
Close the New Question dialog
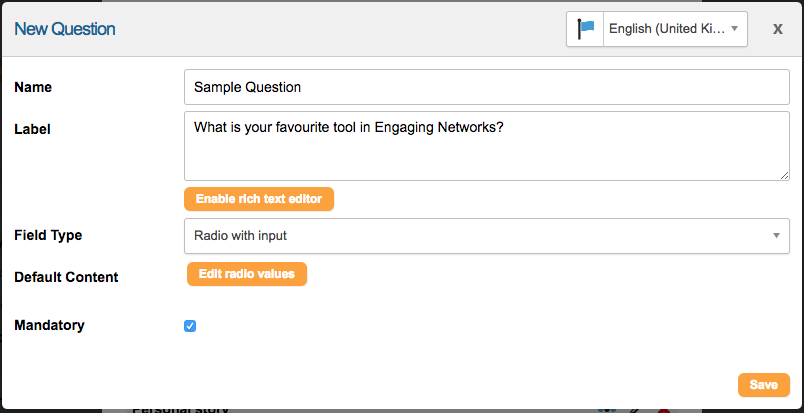point(778,29)
